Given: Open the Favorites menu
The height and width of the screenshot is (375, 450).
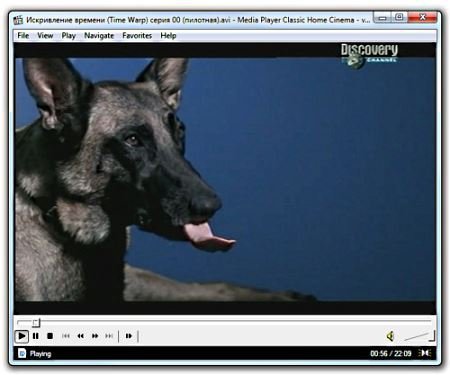Looking at the screenshot, I should point(137,36).
